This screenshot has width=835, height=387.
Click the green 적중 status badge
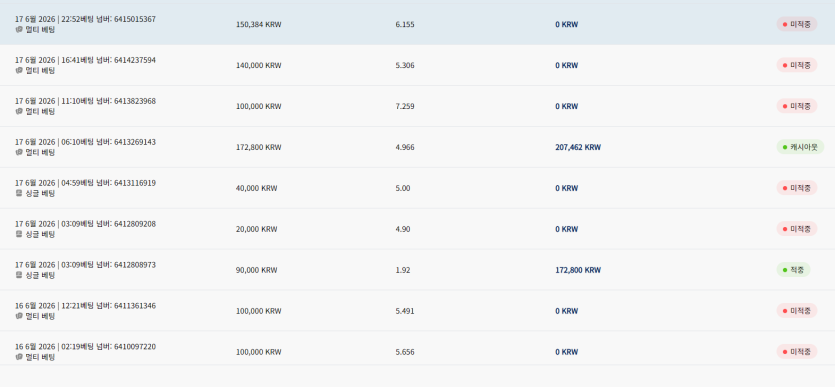793,270
